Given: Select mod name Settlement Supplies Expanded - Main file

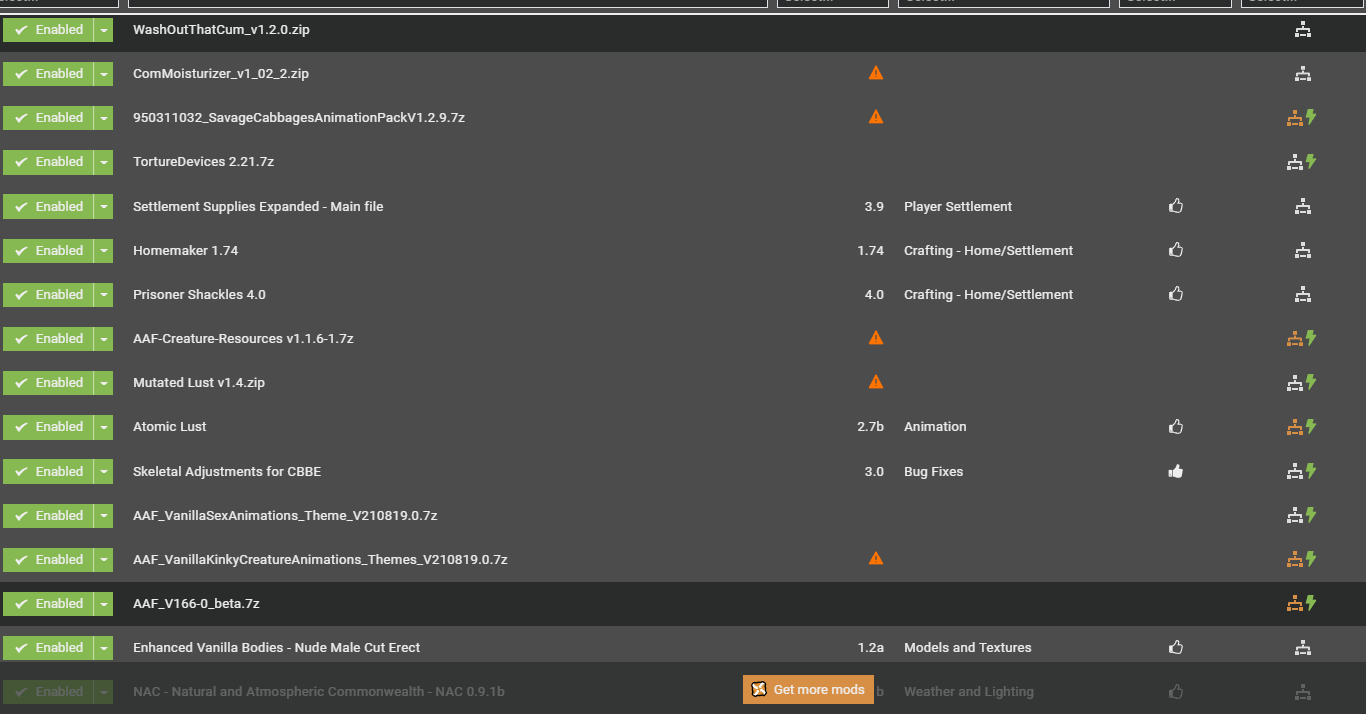Looking at the screenshot, I should [258, 207].
